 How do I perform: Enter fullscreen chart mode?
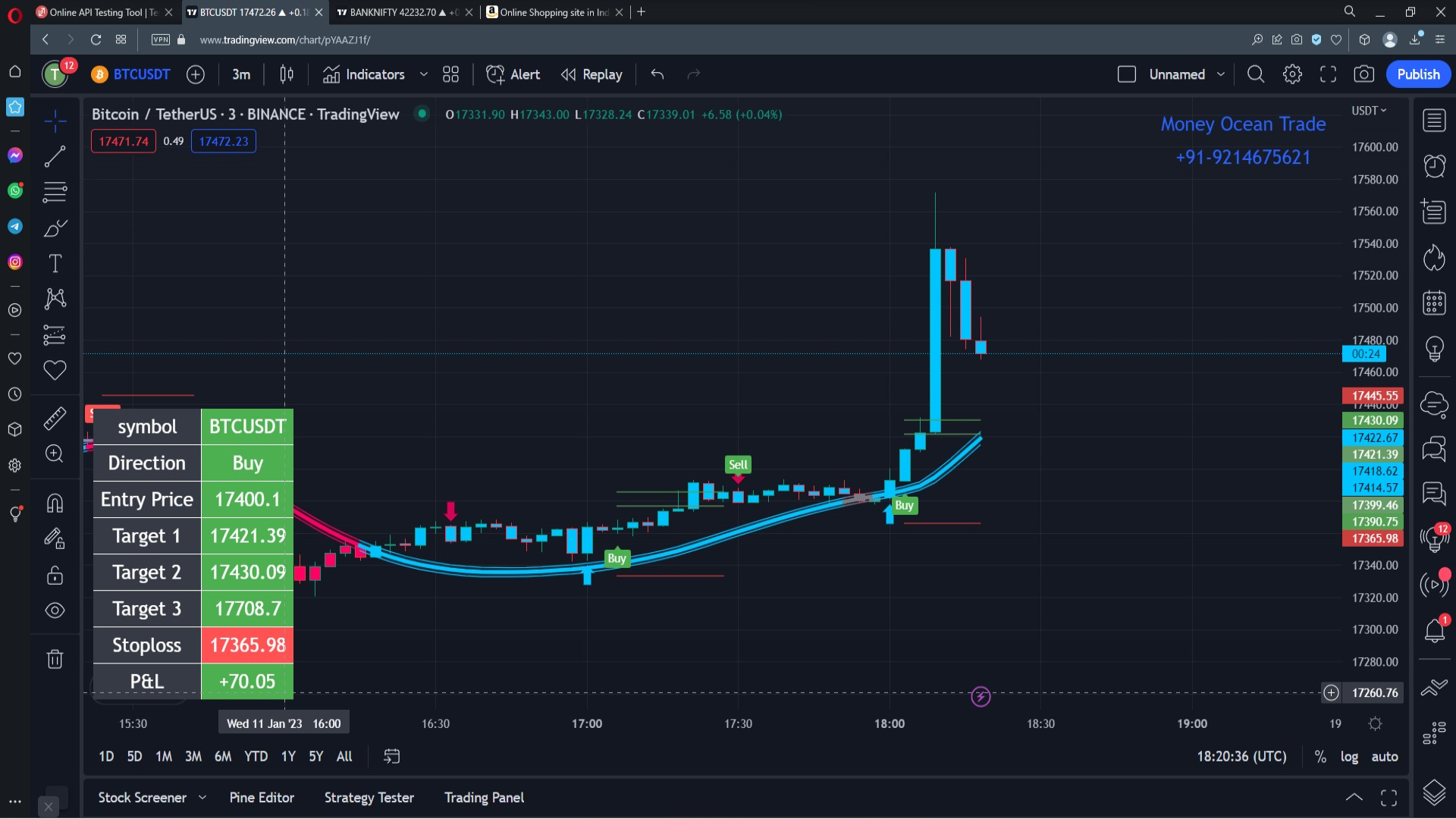coord(1328,74)
